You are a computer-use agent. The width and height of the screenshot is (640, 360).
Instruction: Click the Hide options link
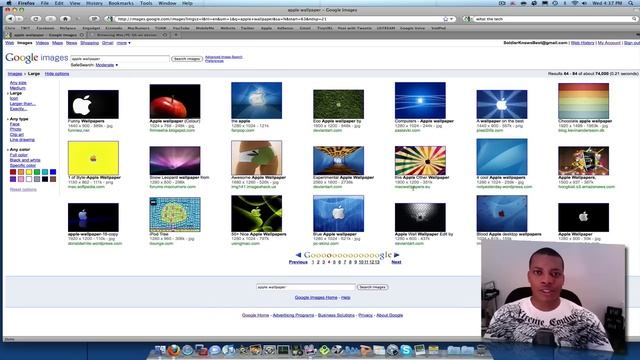(57, 74)
